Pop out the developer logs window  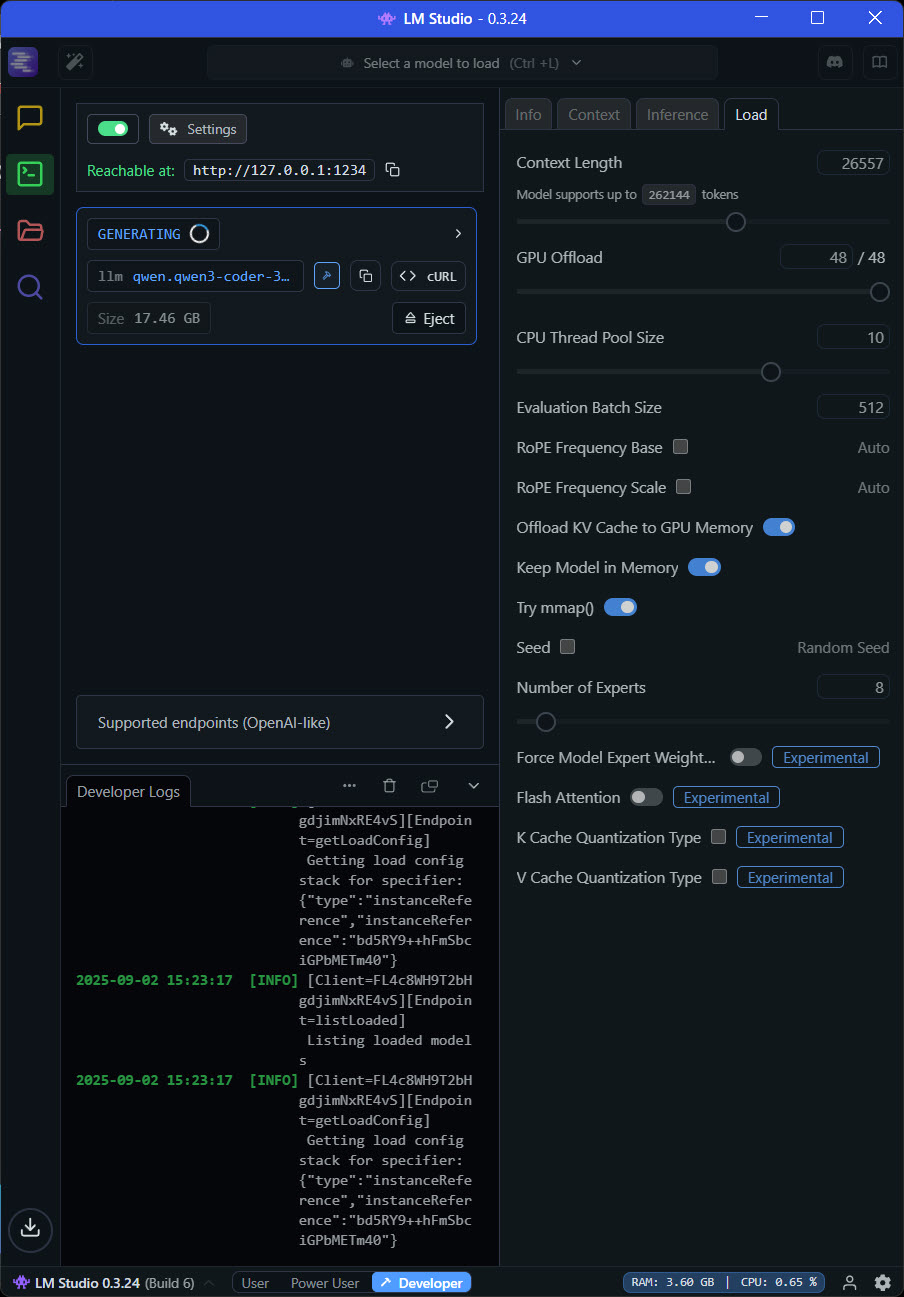pos(430,786)
